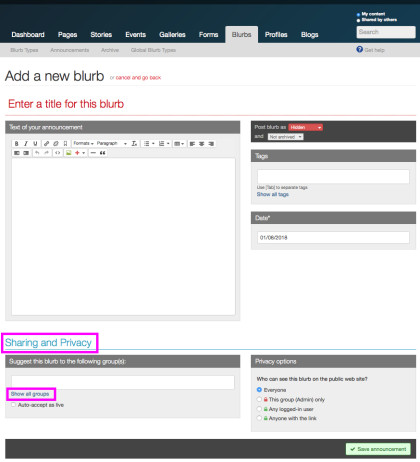Redo the last edit

click(x=46, y=153)
